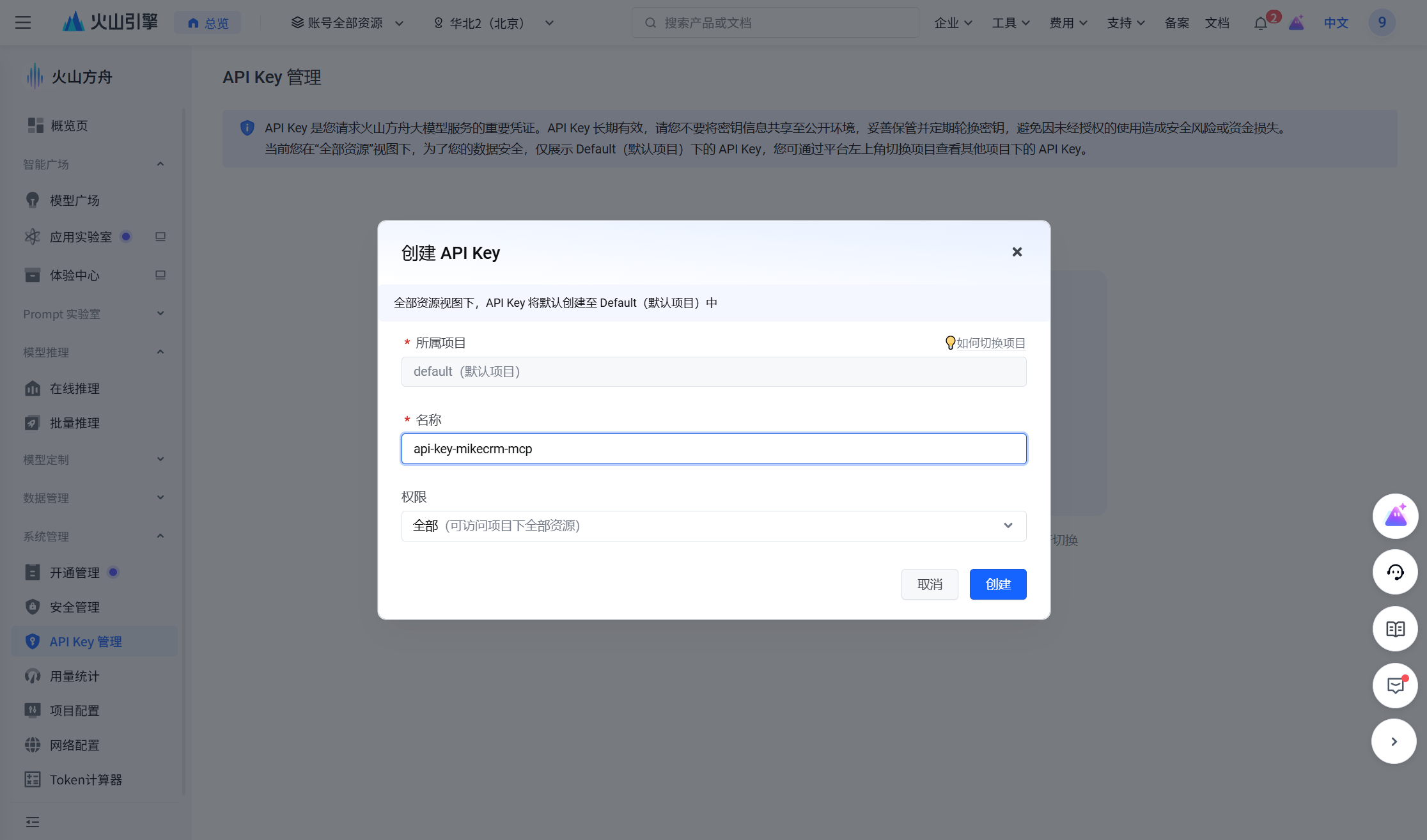Screen dimensions: 1427x840
Task: Click the user avatar showing 9
Action: (x=1382, y=23)
